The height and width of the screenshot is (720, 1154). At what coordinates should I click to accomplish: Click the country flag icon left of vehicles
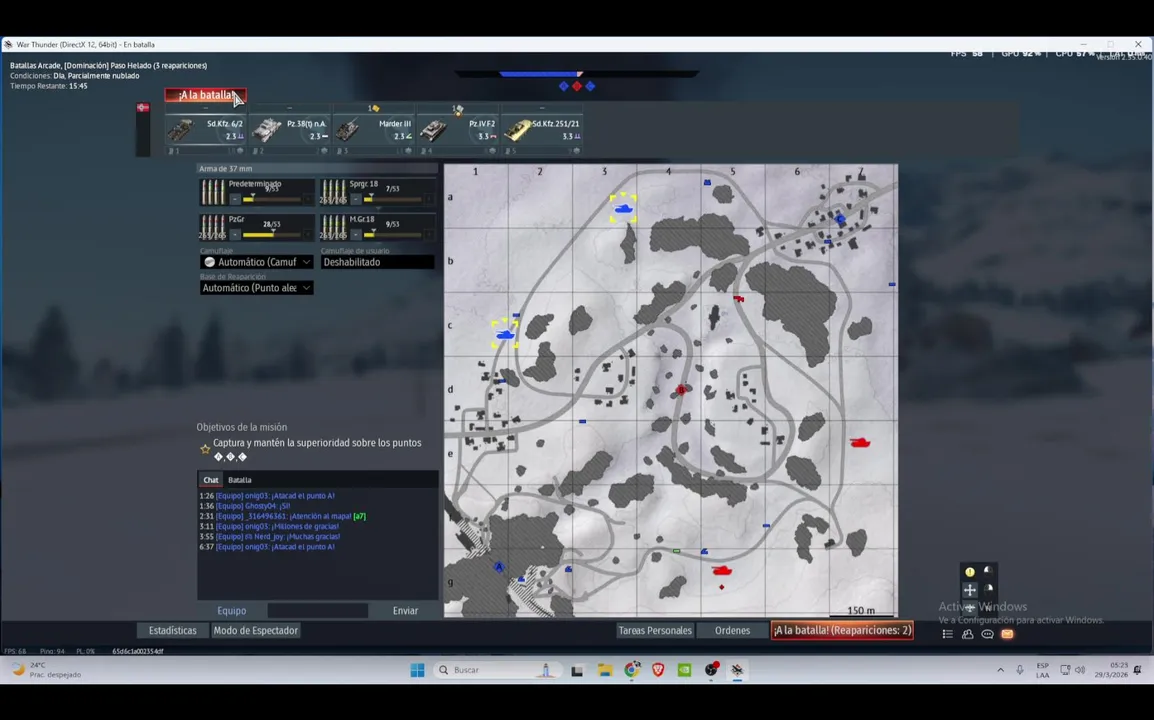[x=143, y=107]
